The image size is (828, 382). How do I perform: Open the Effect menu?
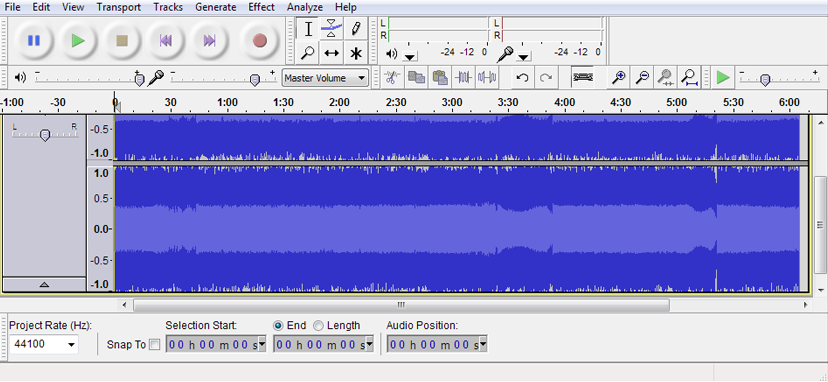pyautogui.click(x=261, y=7)
